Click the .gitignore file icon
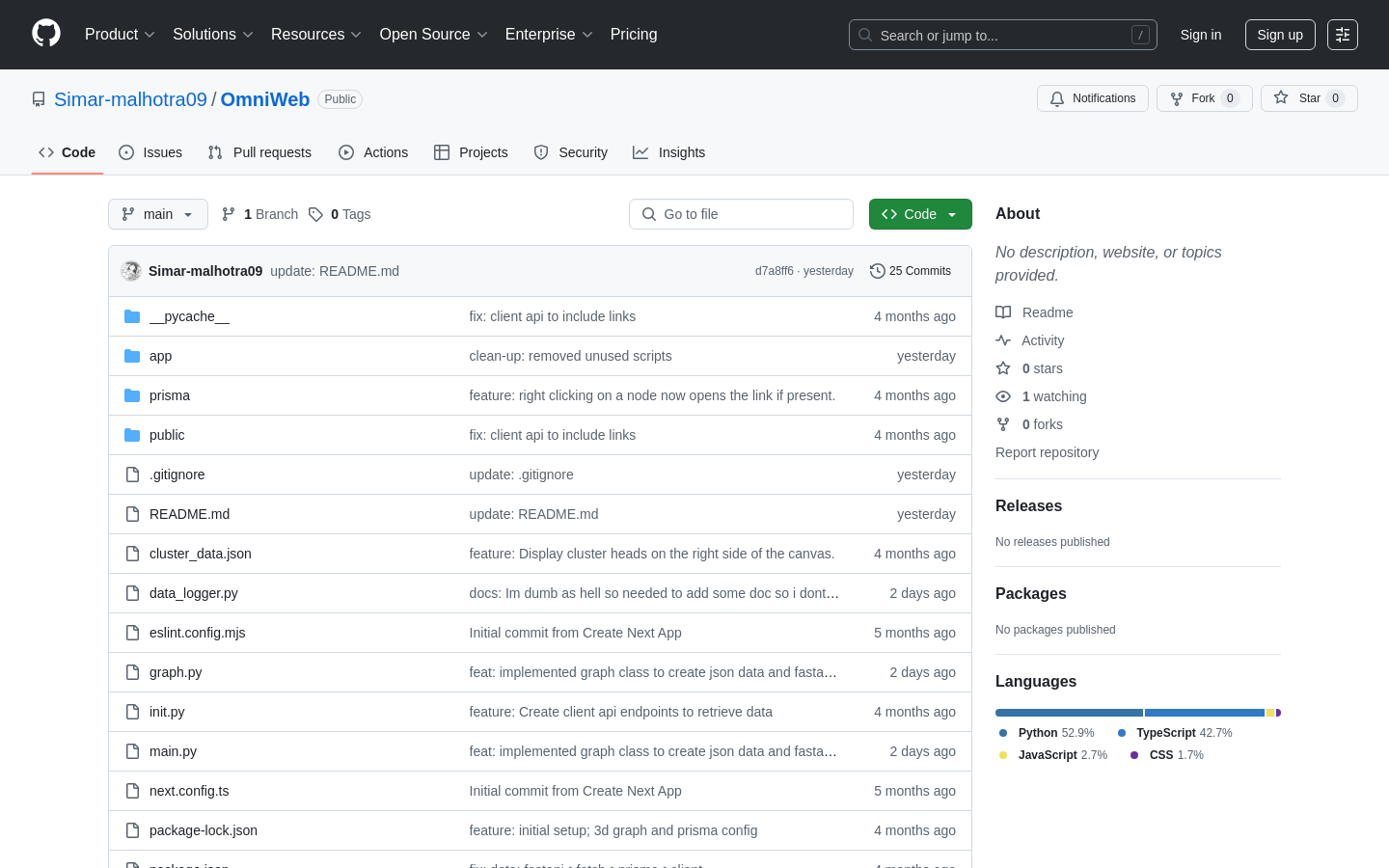The width and height of the screenshot is (1389, 868). tap(132, 475)
